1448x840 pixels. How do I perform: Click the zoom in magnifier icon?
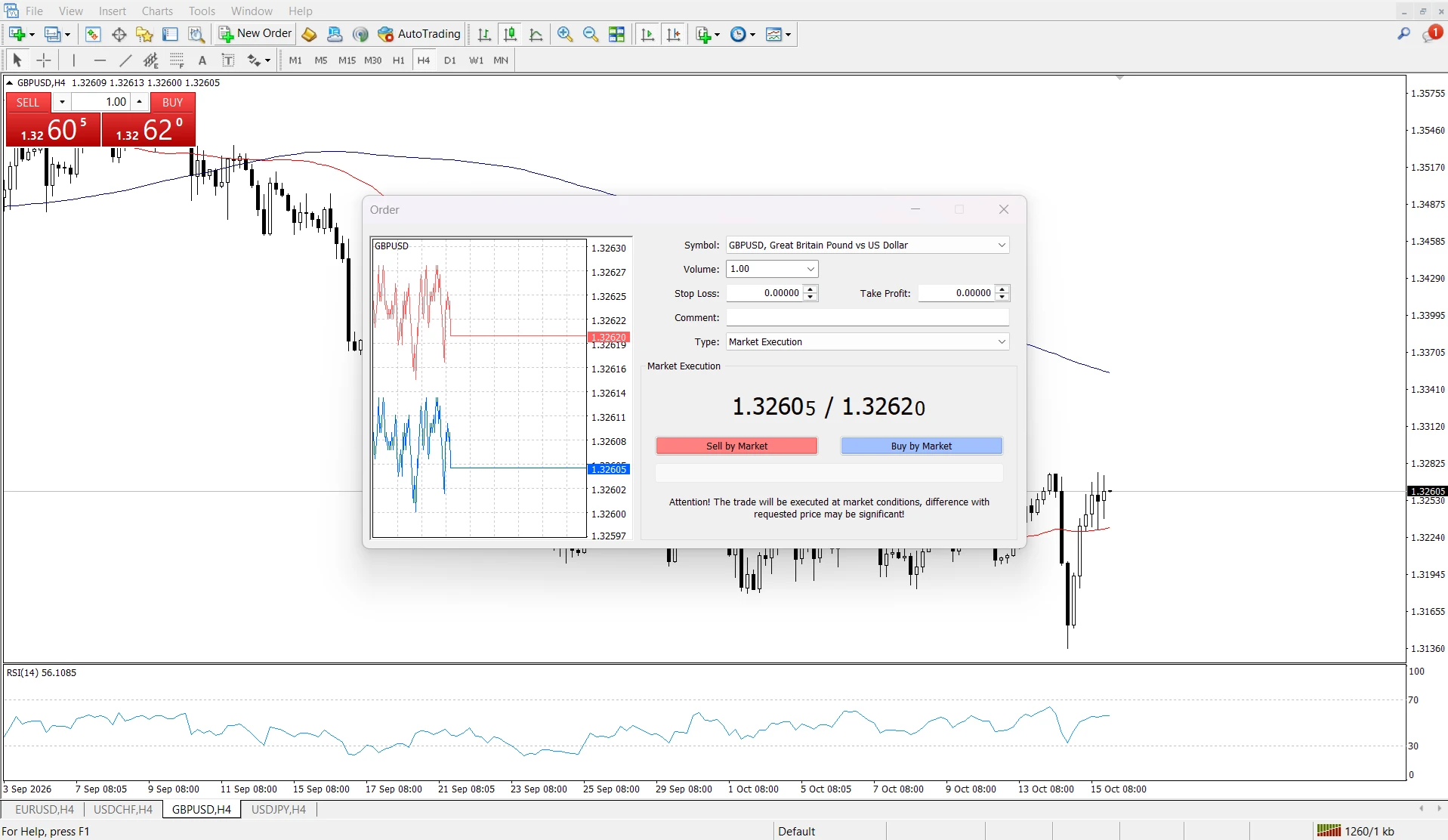(564, 34)
